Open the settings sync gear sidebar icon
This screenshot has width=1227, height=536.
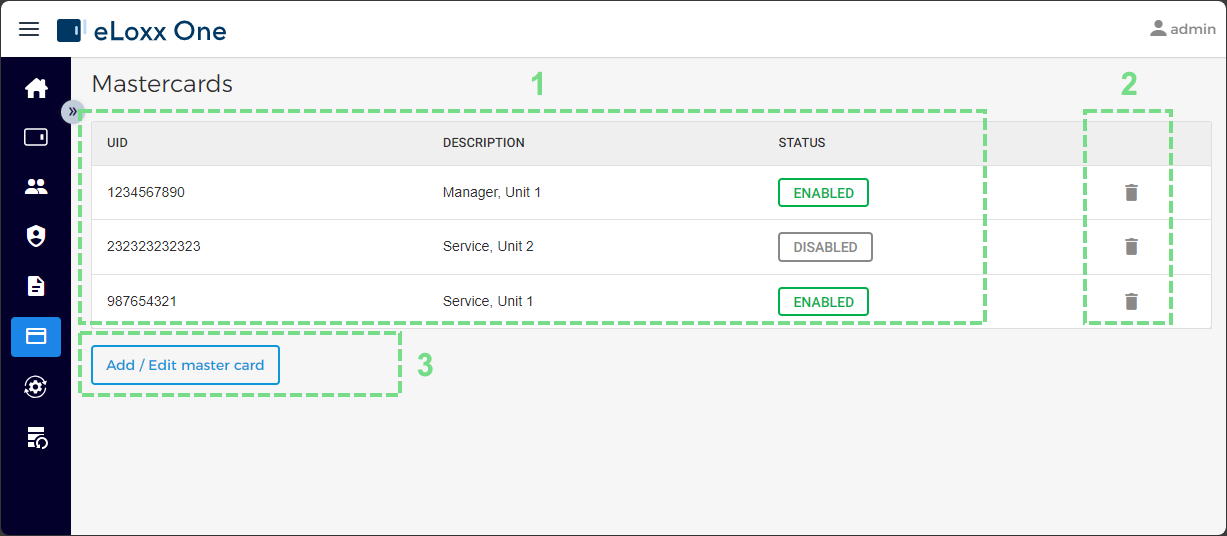click(x=36, y=387)
